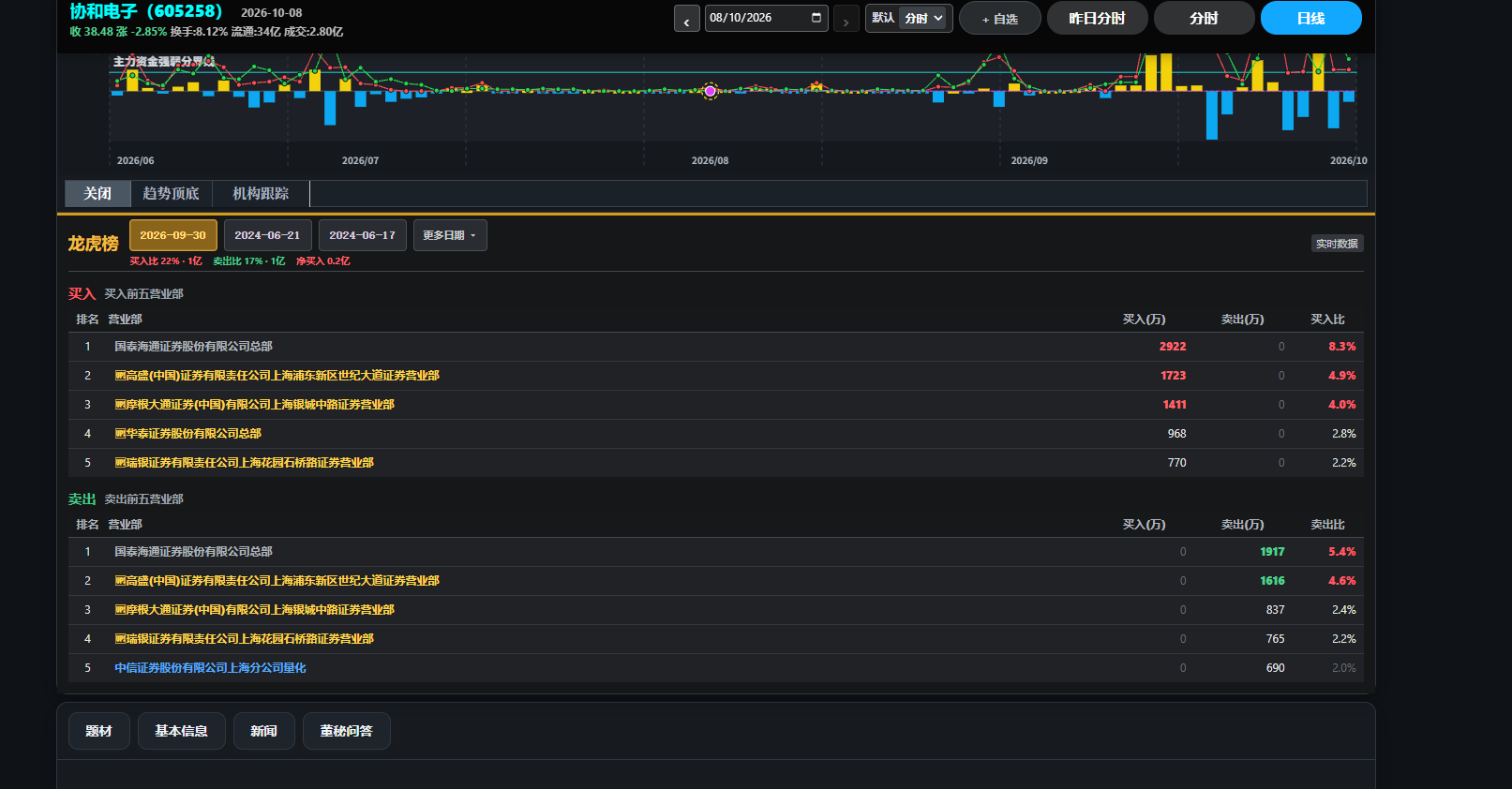This screenshot has height=789, width=1512.
Task: Click 高盛(中国) branch in the buy list
Action: tap(277, 376)
